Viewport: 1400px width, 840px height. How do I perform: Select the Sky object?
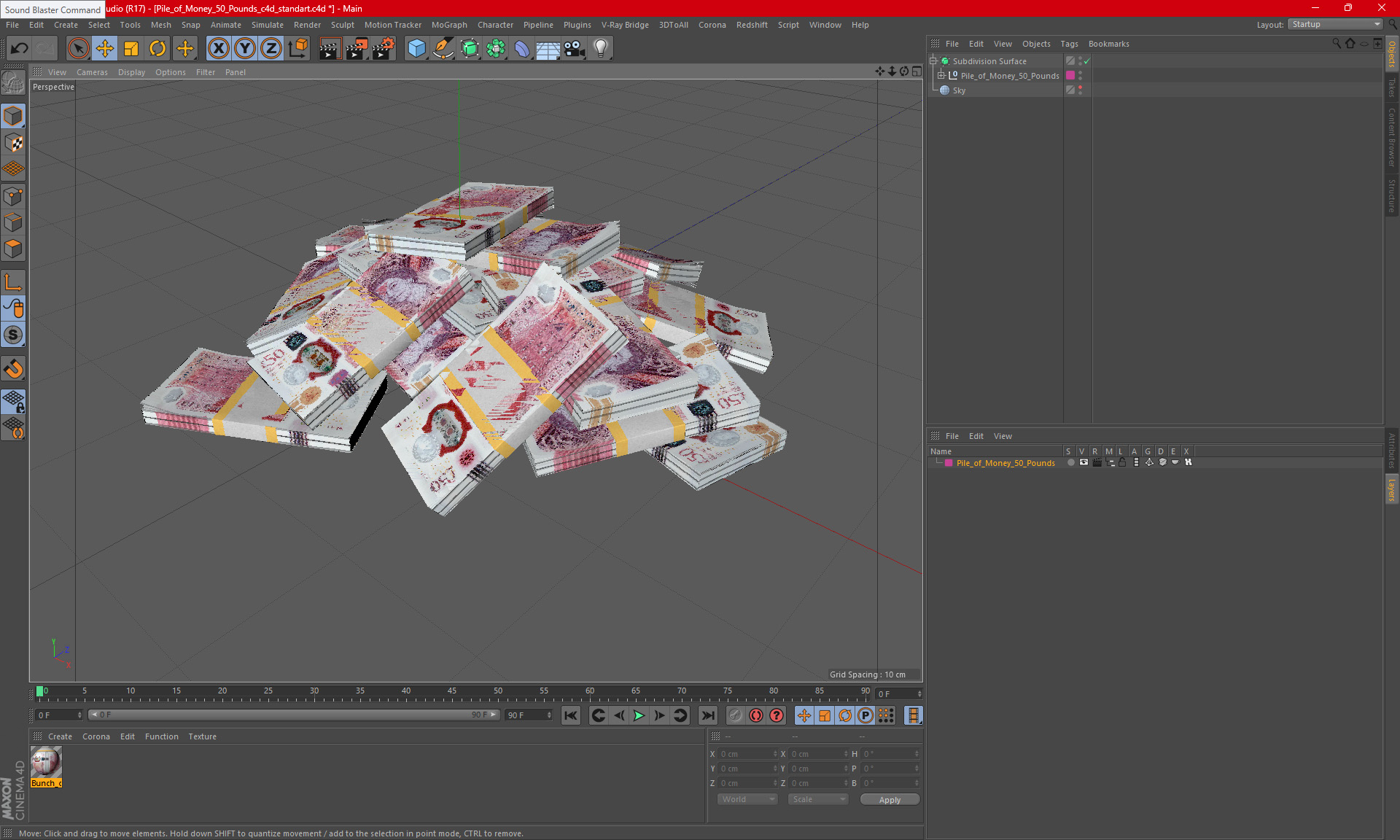click(x=959, y=90)
